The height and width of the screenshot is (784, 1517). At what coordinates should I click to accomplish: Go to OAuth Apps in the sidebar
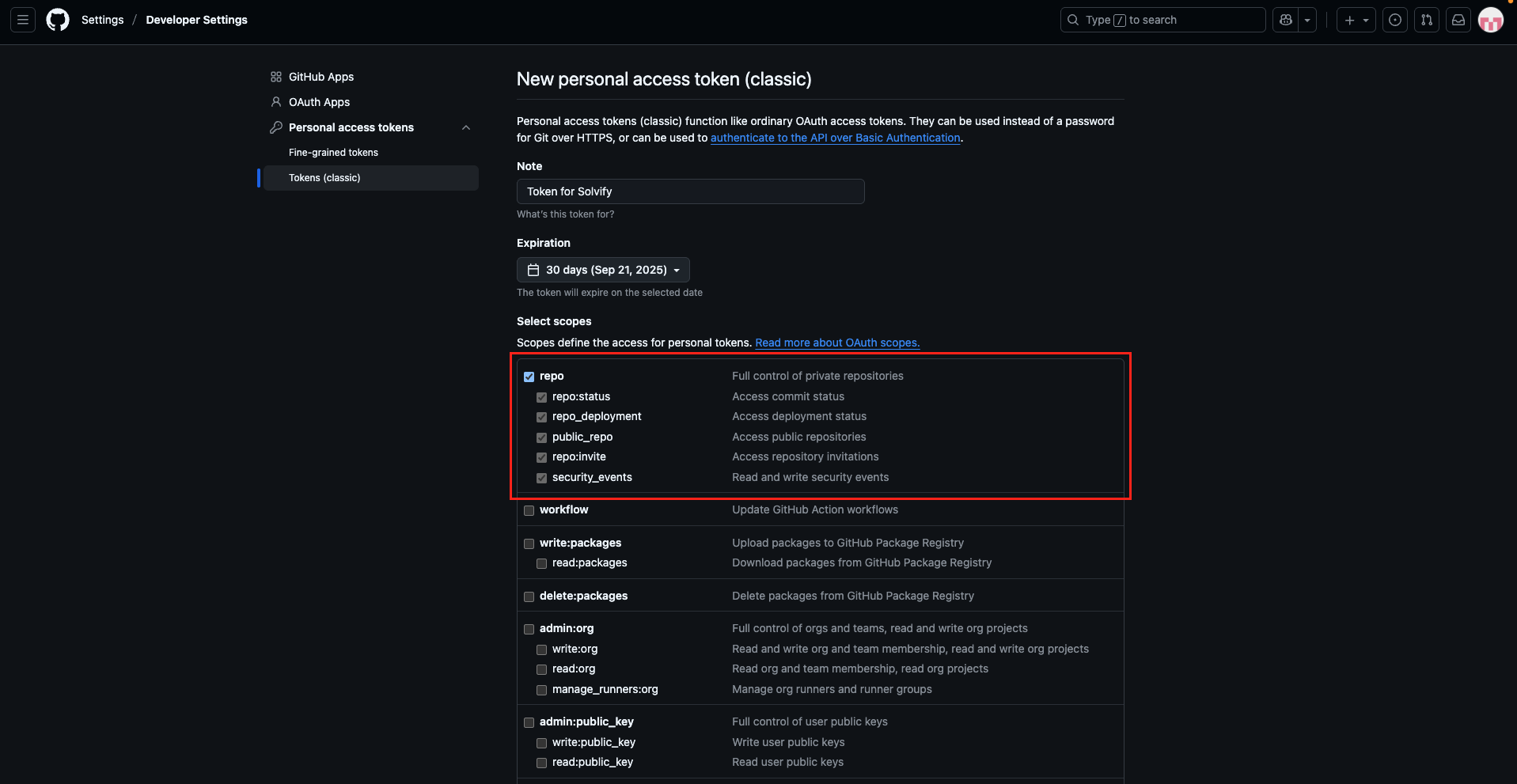(x=319, y=102)
